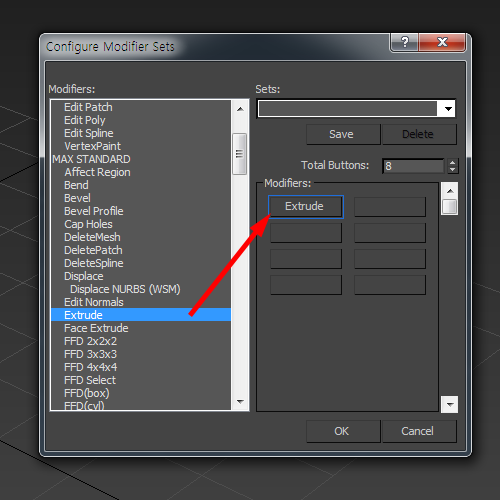Select the FFD 3x3x3 modifier

pos(90,354)
